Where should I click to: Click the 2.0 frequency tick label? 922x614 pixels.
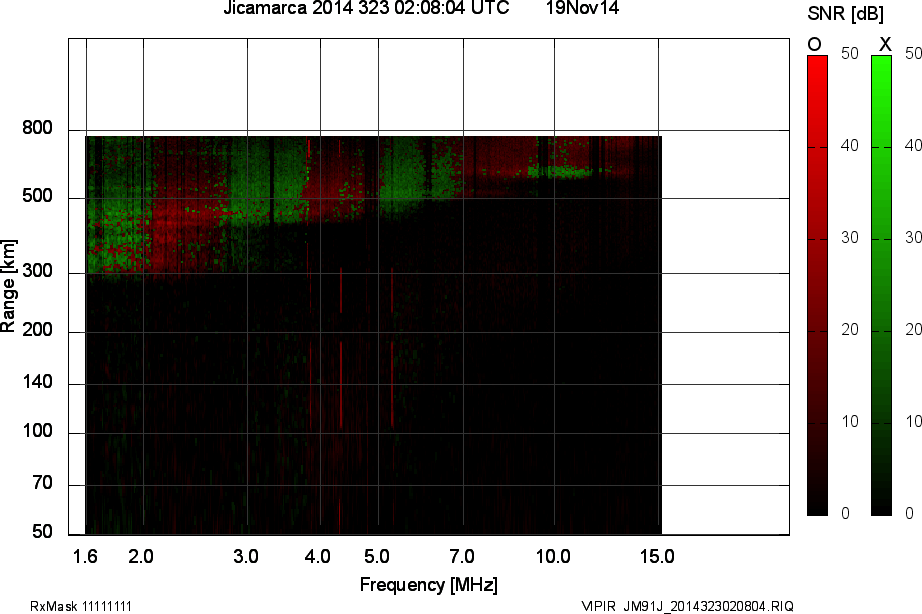click(x=141, y=556)
